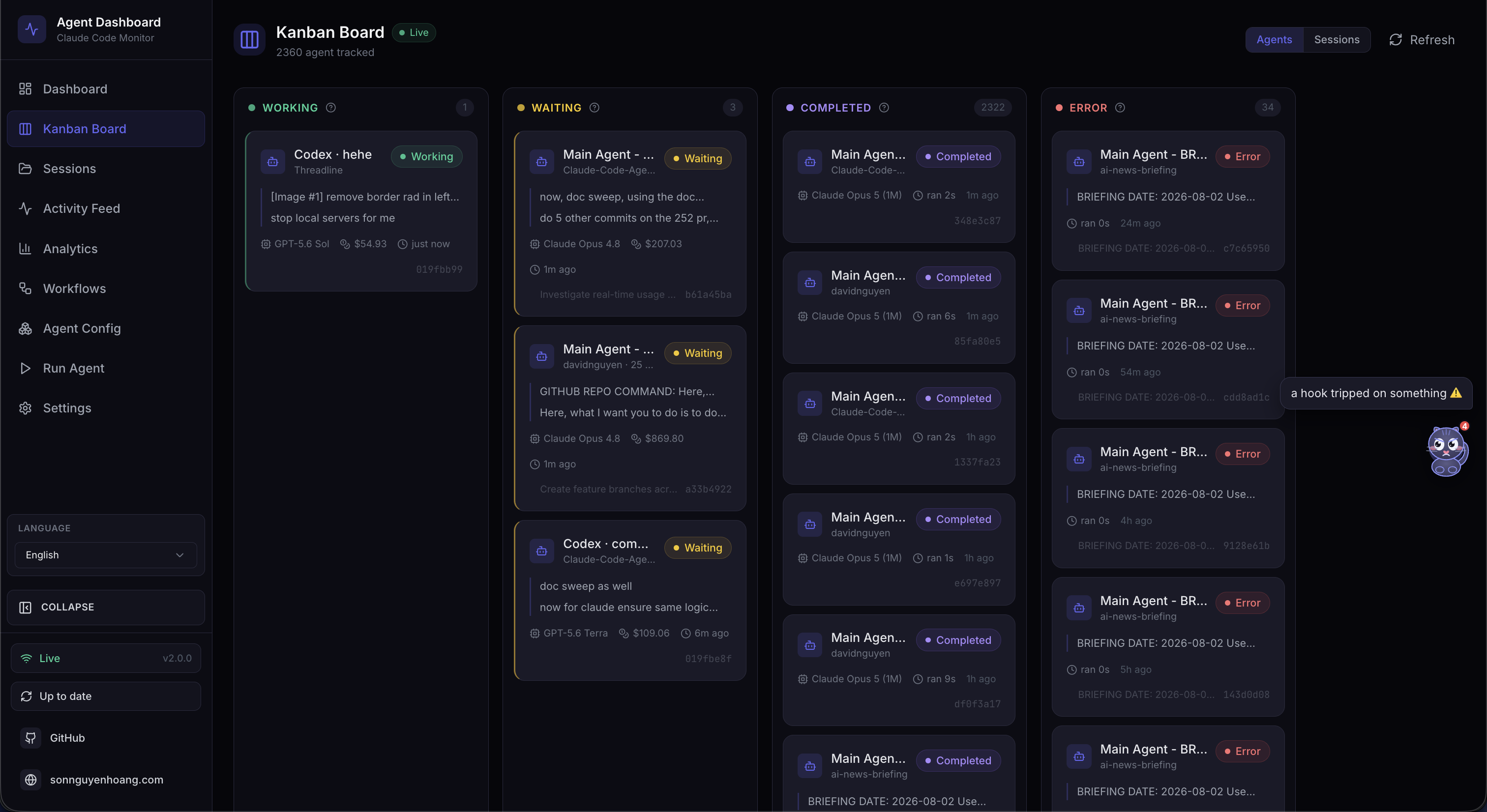Click the Workflows icon in sidebar

coord(25,289)
